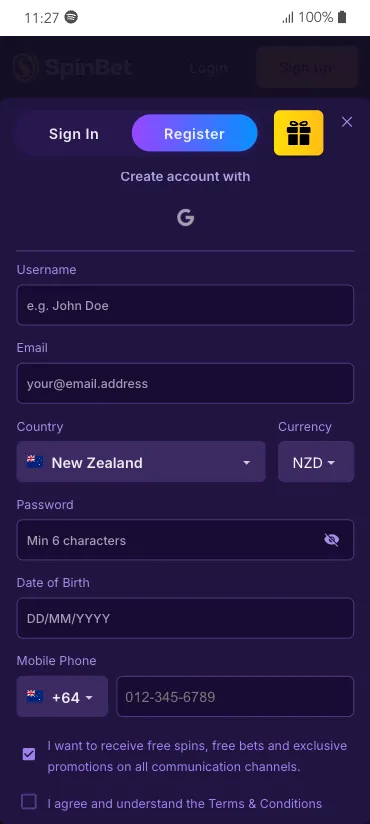Tap the New Zealand flag in Country field
Image resolution: width=370 pixels, height=824 pixels.
coord(35,462)
